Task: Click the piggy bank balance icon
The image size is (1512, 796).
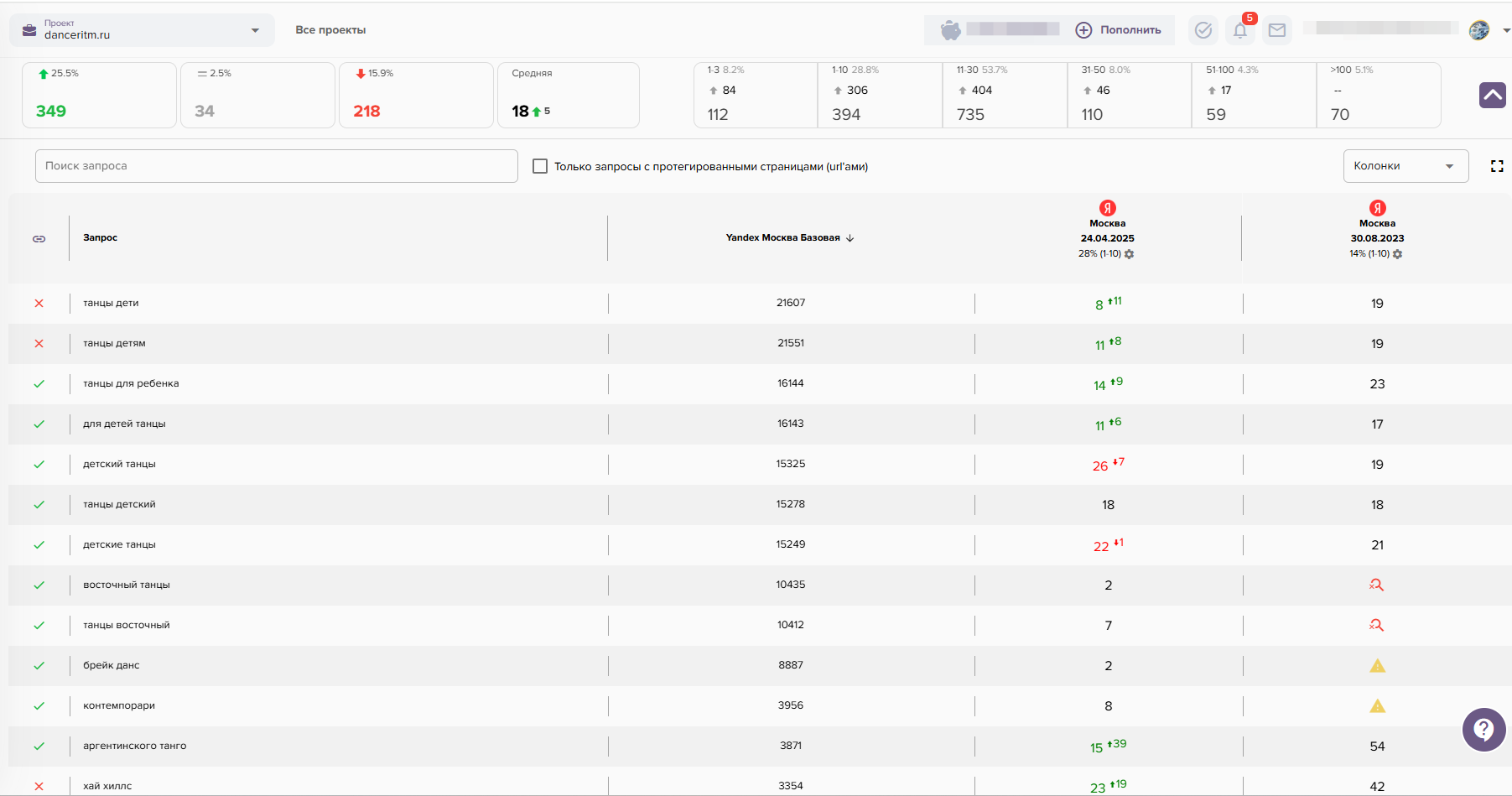Action: (950, 30)
